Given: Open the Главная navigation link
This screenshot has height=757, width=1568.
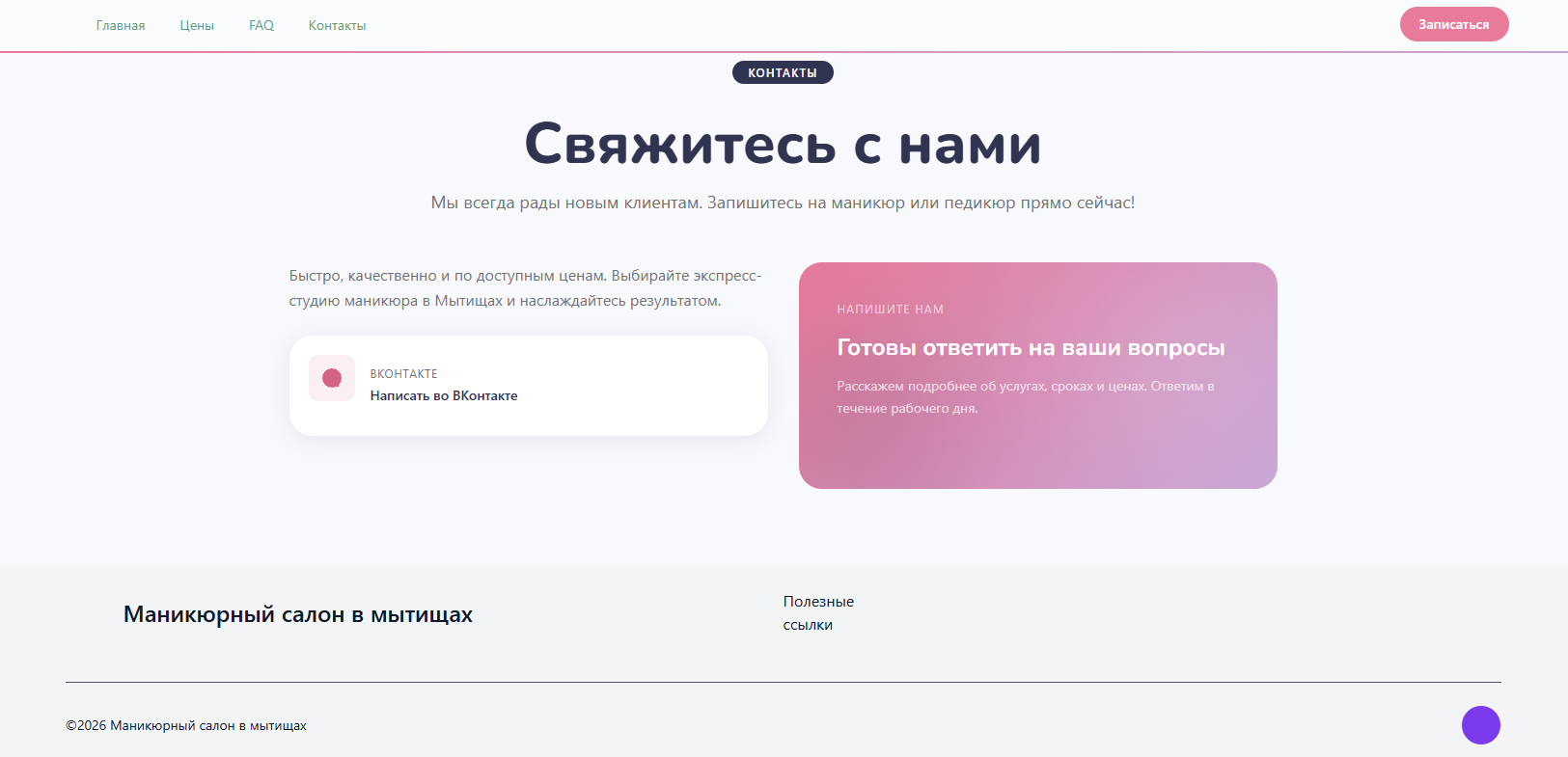Looking at the screenshot, I should [121, 25].
